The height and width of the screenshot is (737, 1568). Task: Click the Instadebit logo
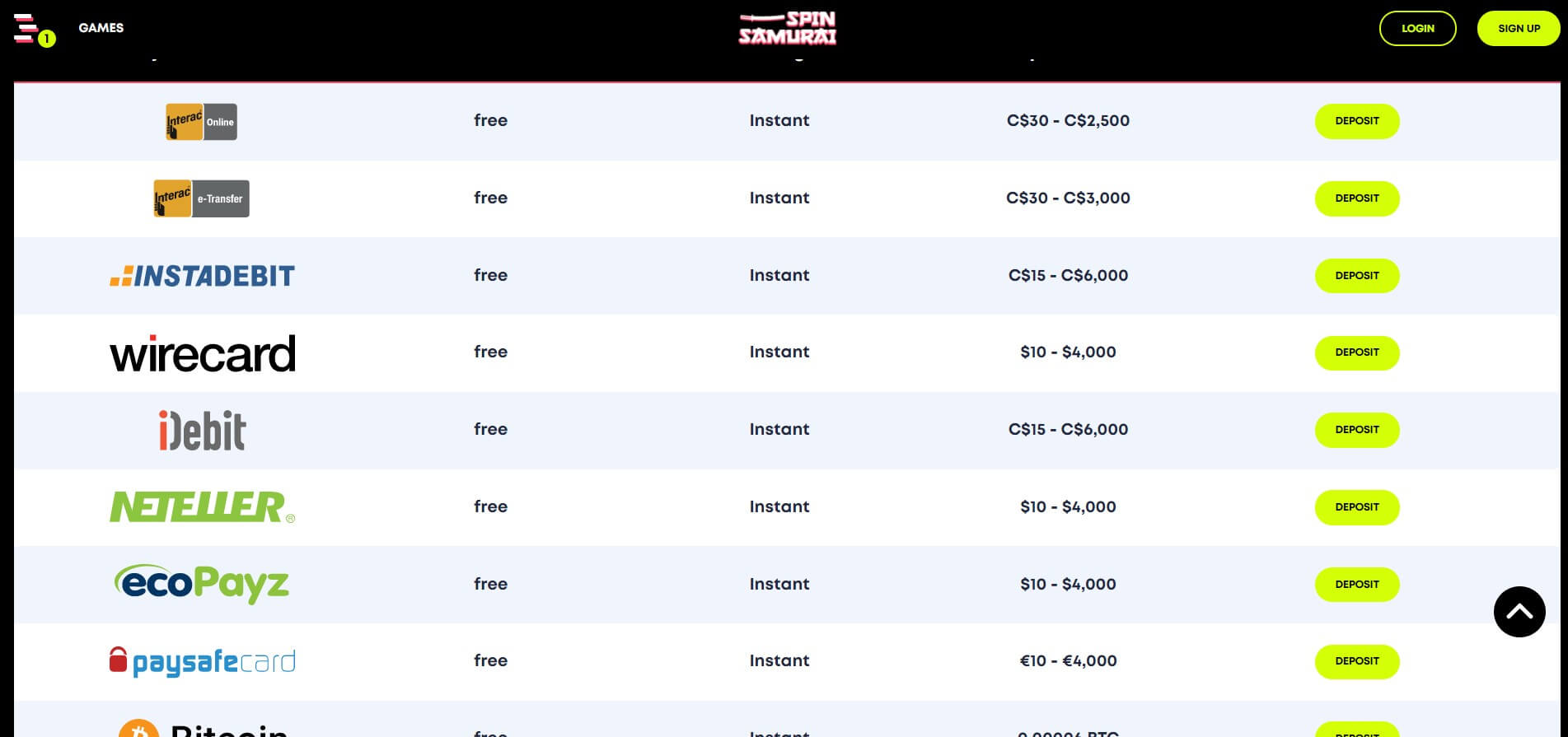click(x=203, y=276)
